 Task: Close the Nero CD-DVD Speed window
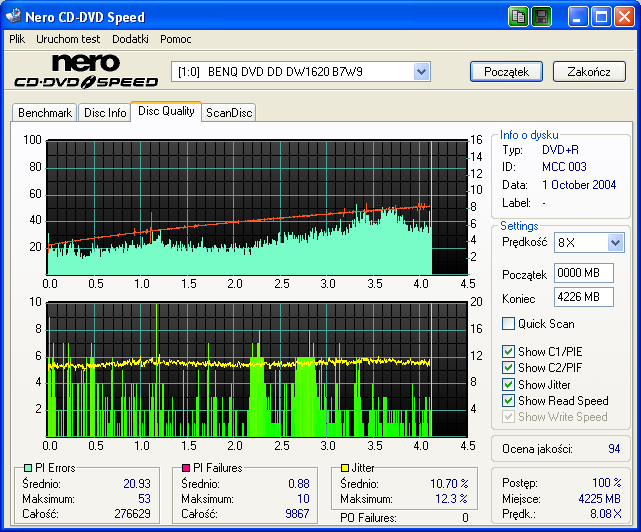click(x=625, y=17)
